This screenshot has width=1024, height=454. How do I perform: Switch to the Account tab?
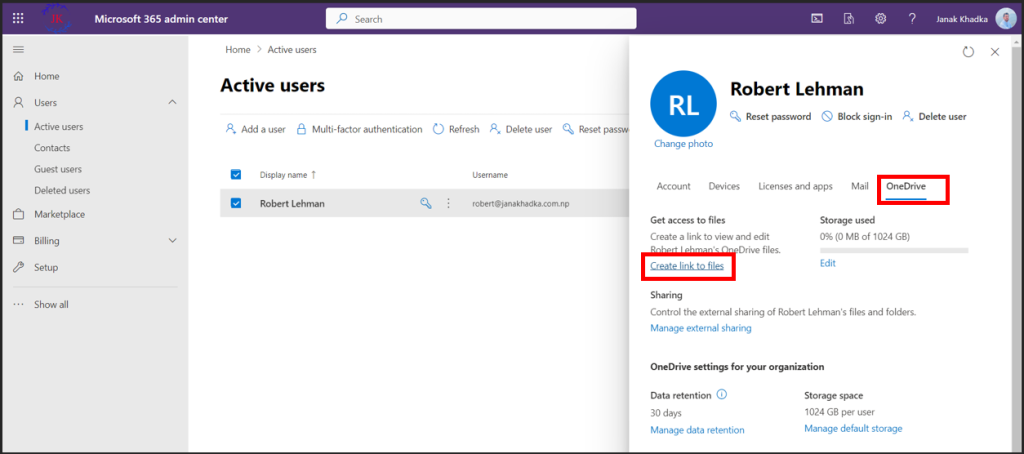click(673, 186)
